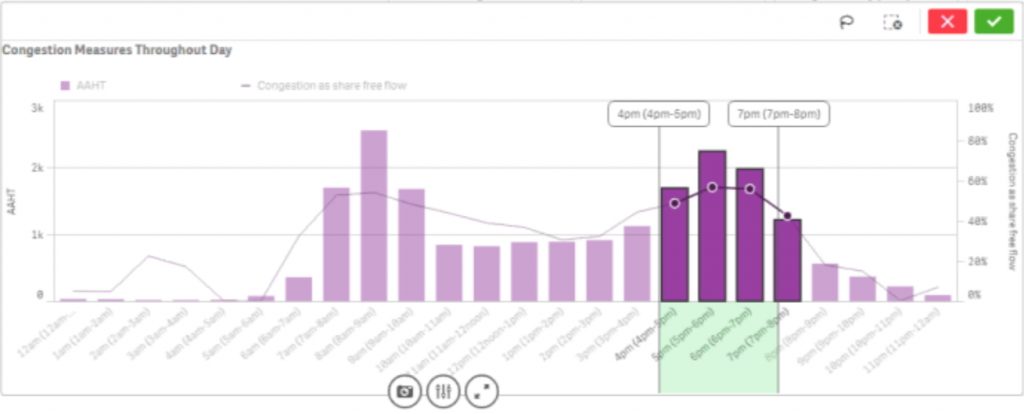Screen dimensions: 1024x414
Task: Click the 6pm highlighted bar
Action: pyautogui.click(x=750, y=235)
